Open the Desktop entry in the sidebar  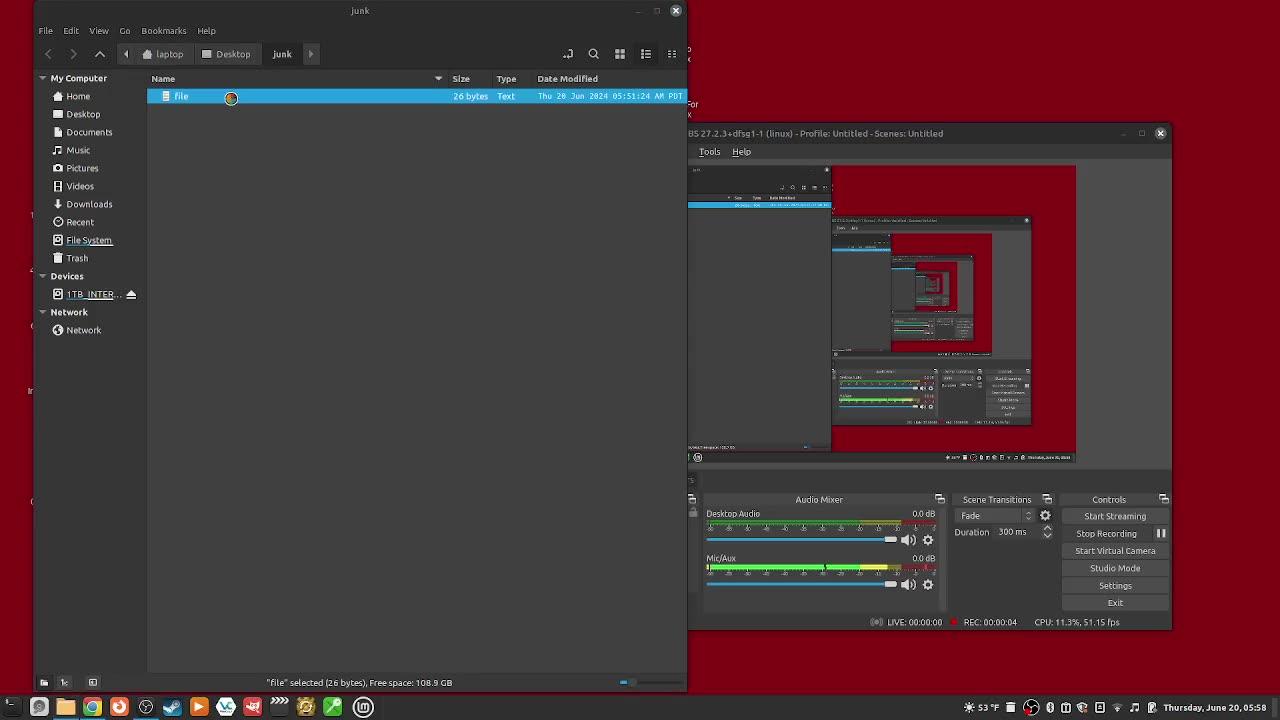click(83, 114)
